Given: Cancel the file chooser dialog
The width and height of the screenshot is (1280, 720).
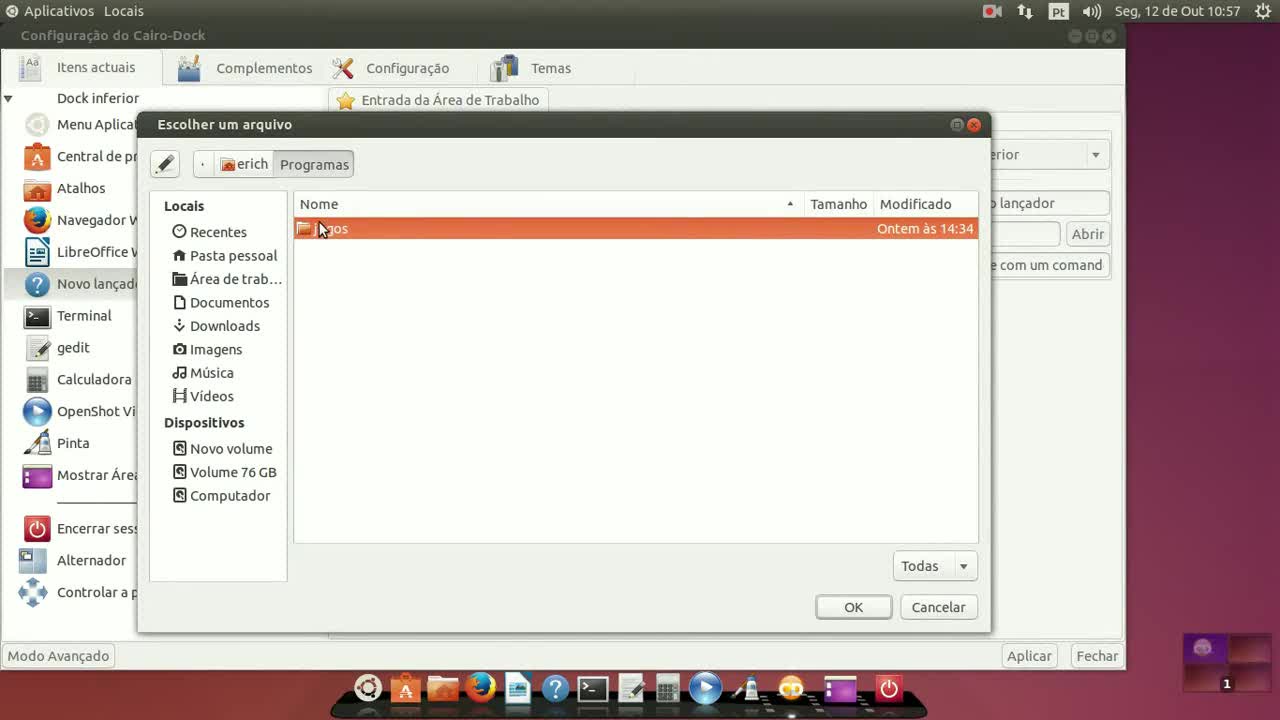Looking at the screenshot, I should point(938,607).
